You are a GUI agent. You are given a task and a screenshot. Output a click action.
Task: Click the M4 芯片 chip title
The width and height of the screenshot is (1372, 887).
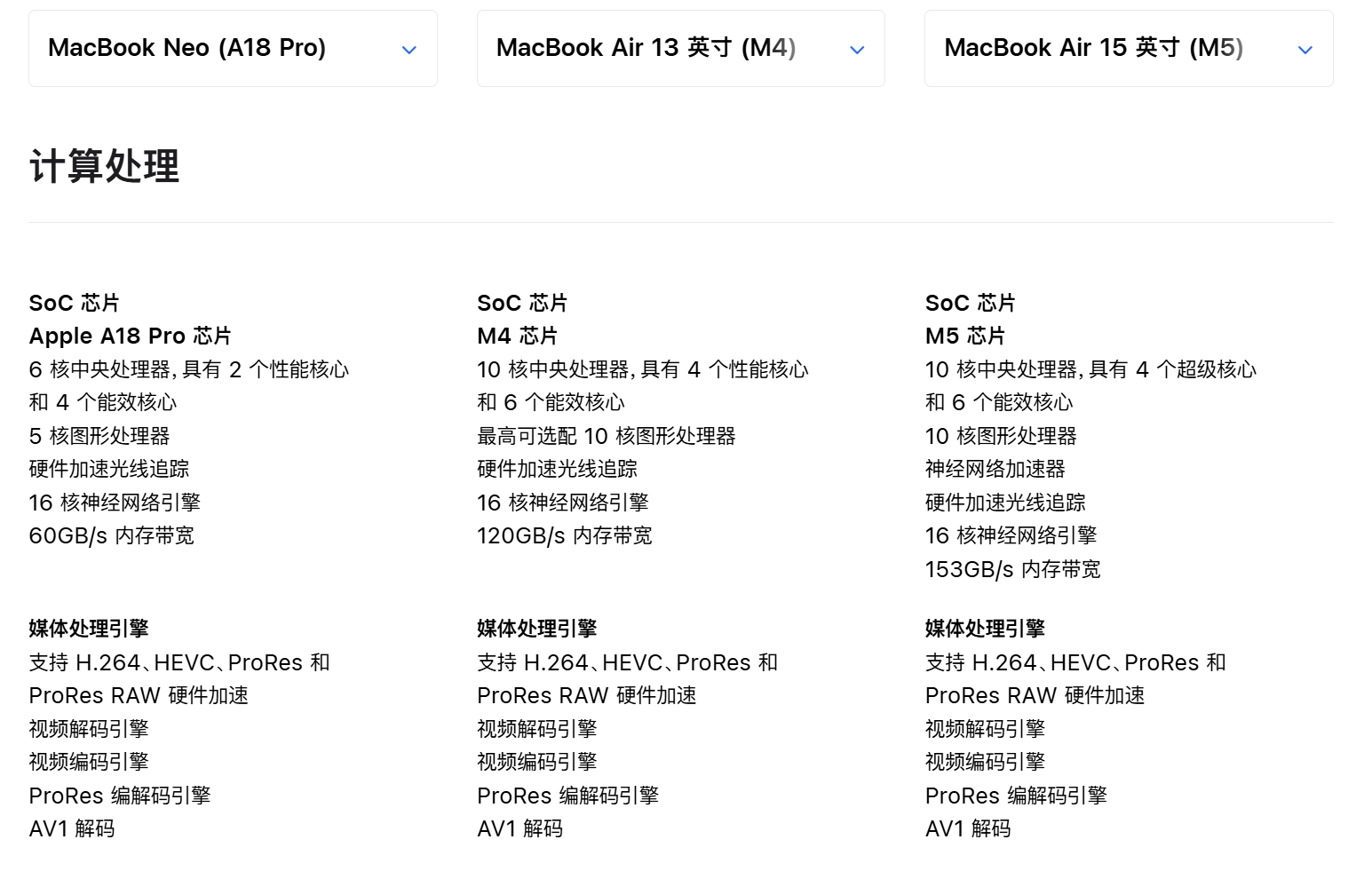518,337
